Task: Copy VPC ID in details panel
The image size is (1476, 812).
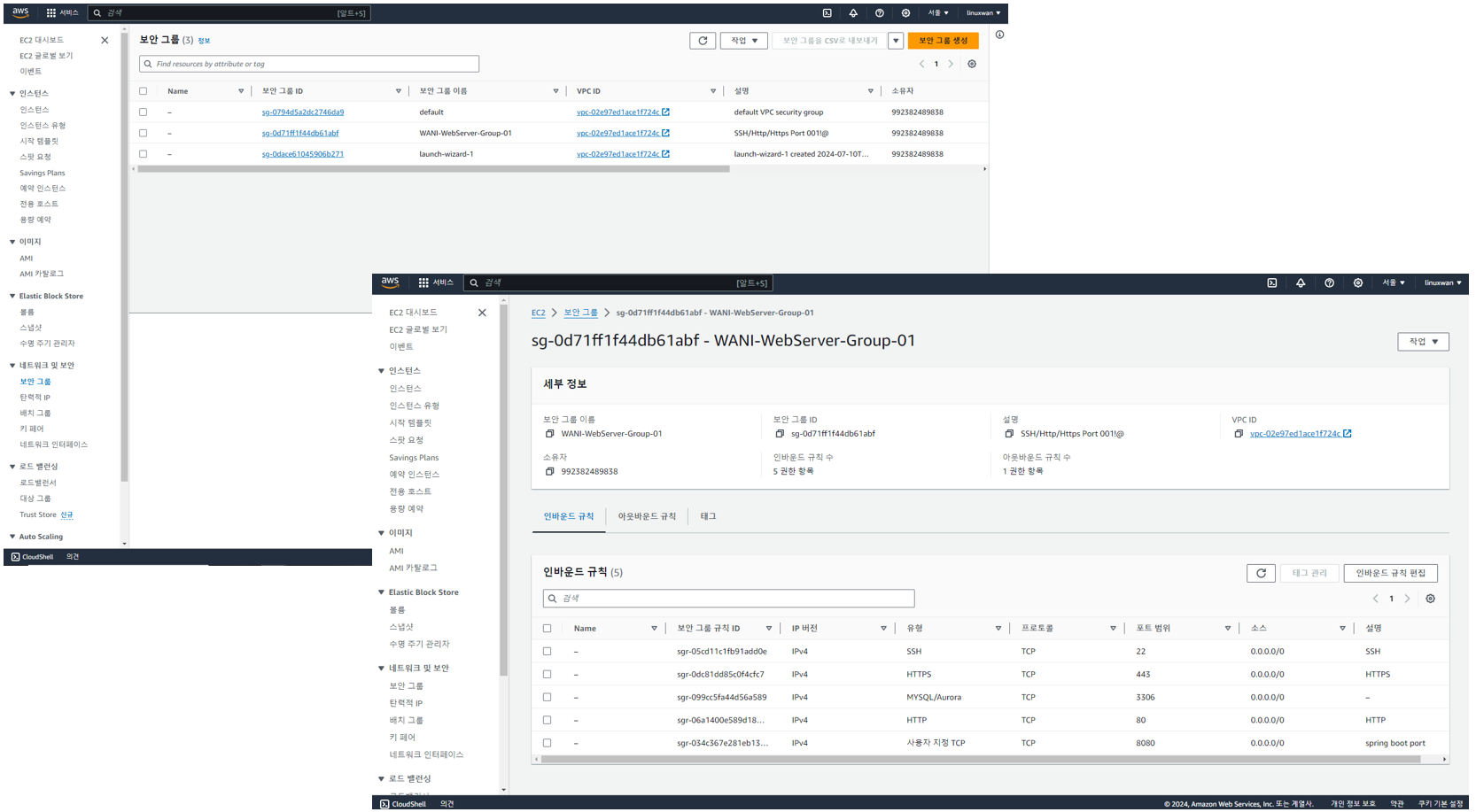Action: tap(1239, 434)
